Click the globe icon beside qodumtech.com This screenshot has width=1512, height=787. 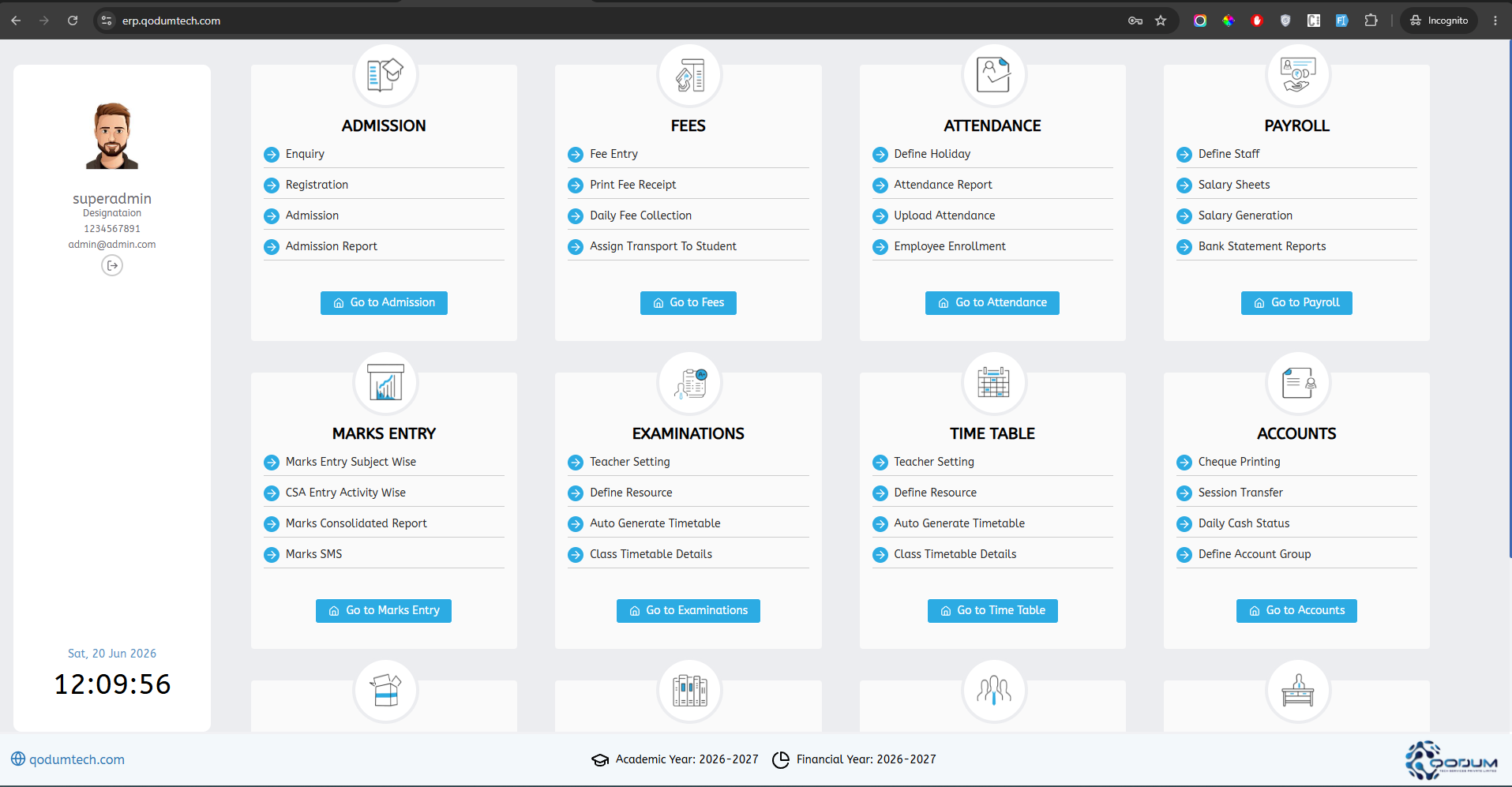point(18,759)
